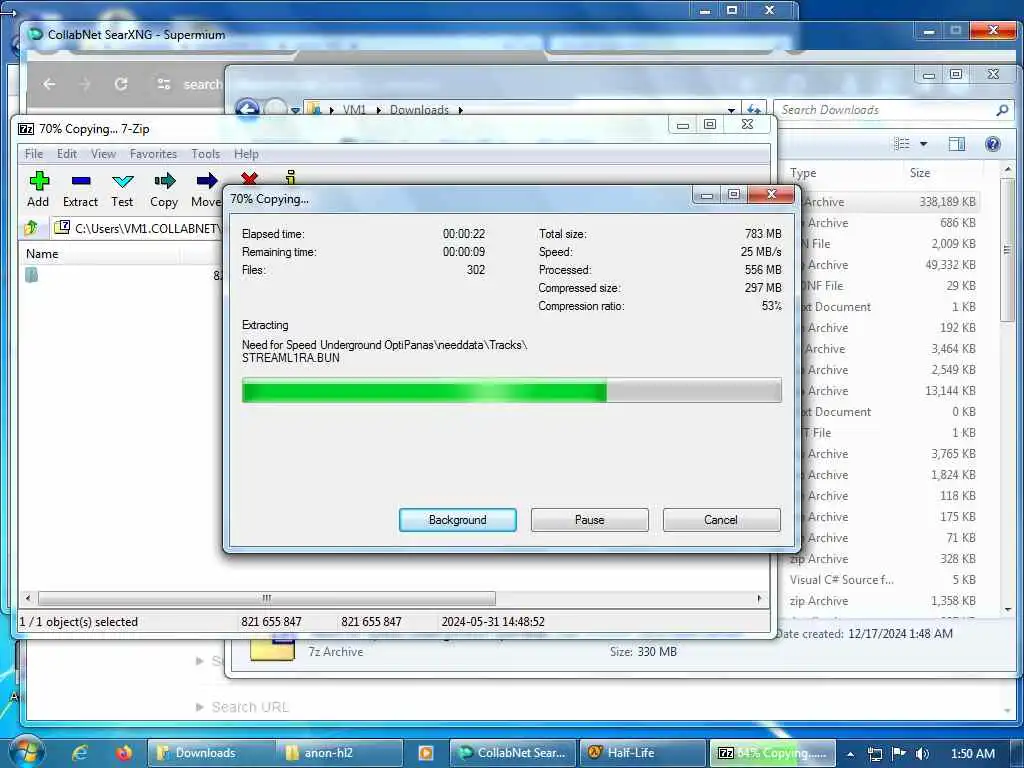Viewport: 1024px width, 768px height.
Task: Open the Tools menu in 7-Zip
Action: click(x=205, y=154)
